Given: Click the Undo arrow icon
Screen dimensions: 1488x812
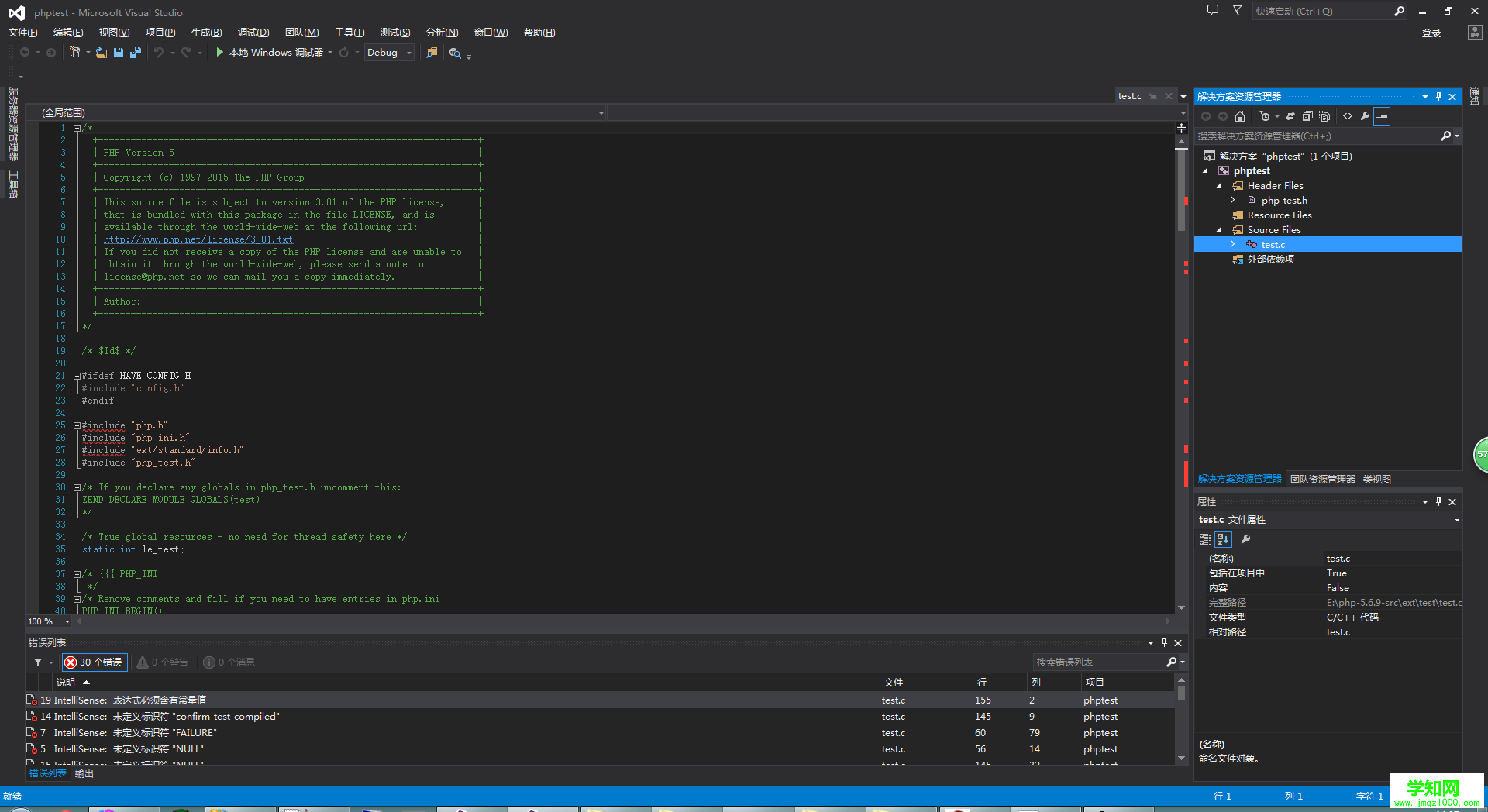Looking at the screenshot, I should (159, 53).
